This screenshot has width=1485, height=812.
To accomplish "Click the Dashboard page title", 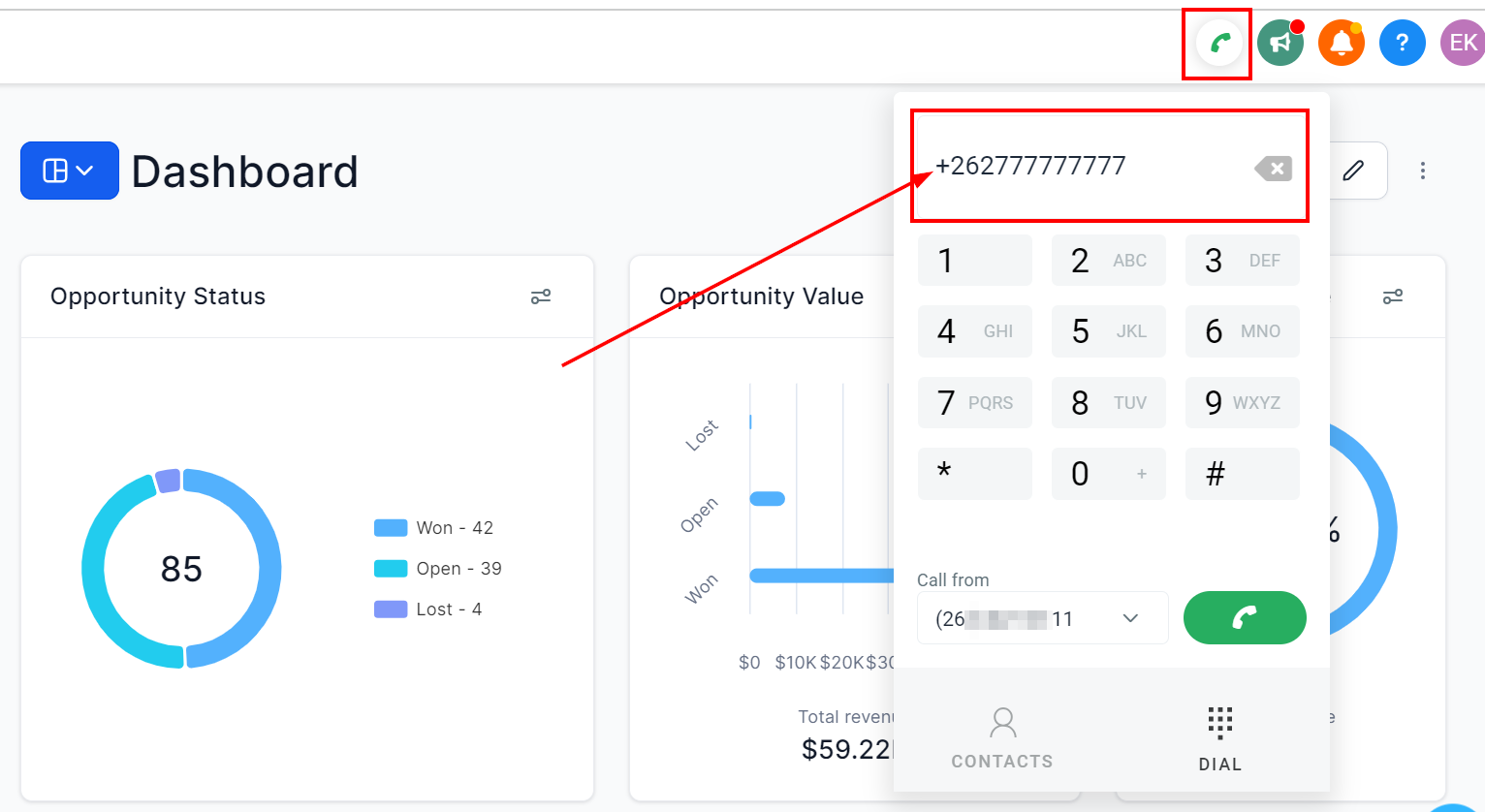I will pyautogui.click(x=245, y=172).
